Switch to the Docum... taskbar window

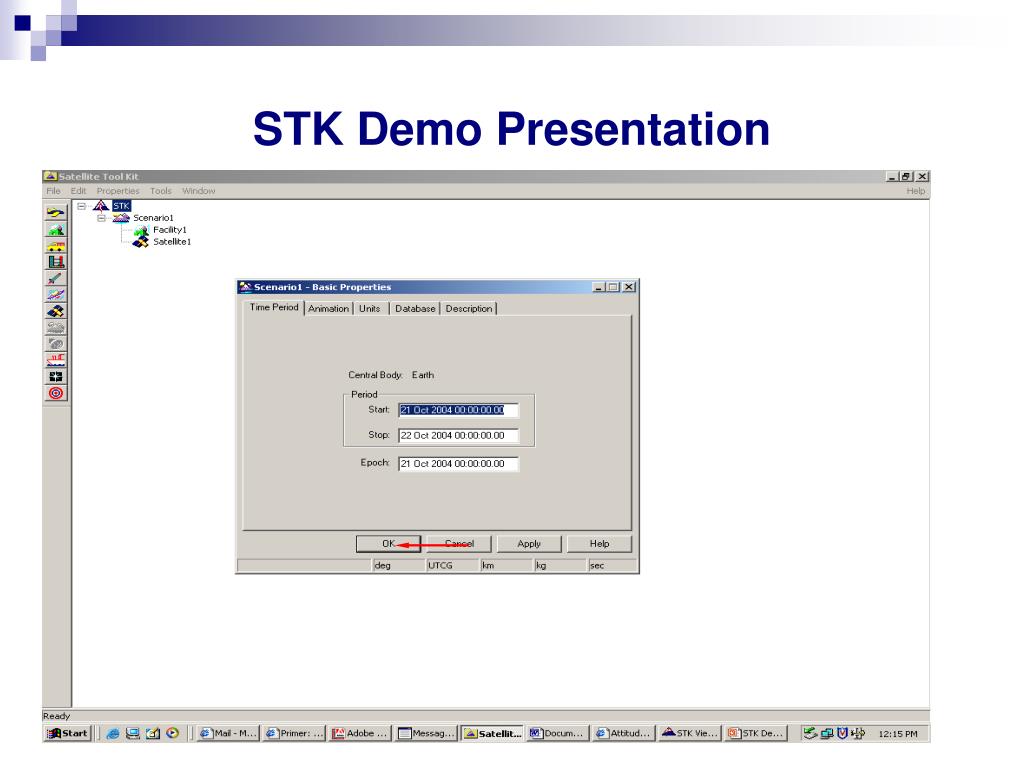coord(558,733)
